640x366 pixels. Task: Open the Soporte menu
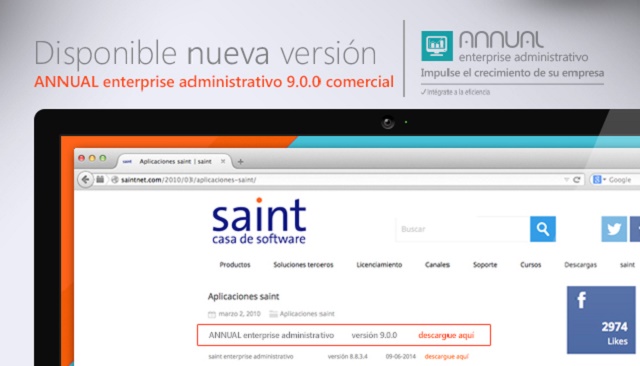pyautogui.click(x=485, y=264)
